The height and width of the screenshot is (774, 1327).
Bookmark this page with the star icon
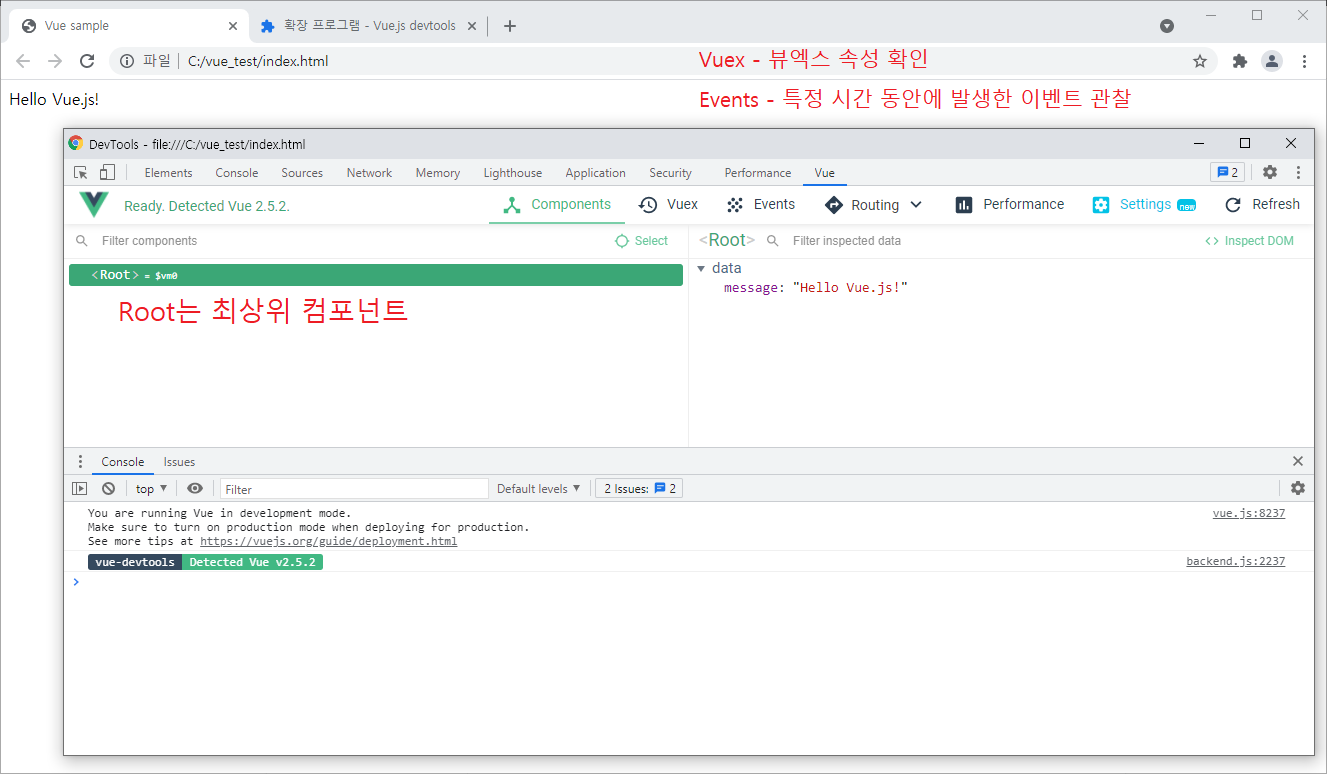[x=1200, y=61]
